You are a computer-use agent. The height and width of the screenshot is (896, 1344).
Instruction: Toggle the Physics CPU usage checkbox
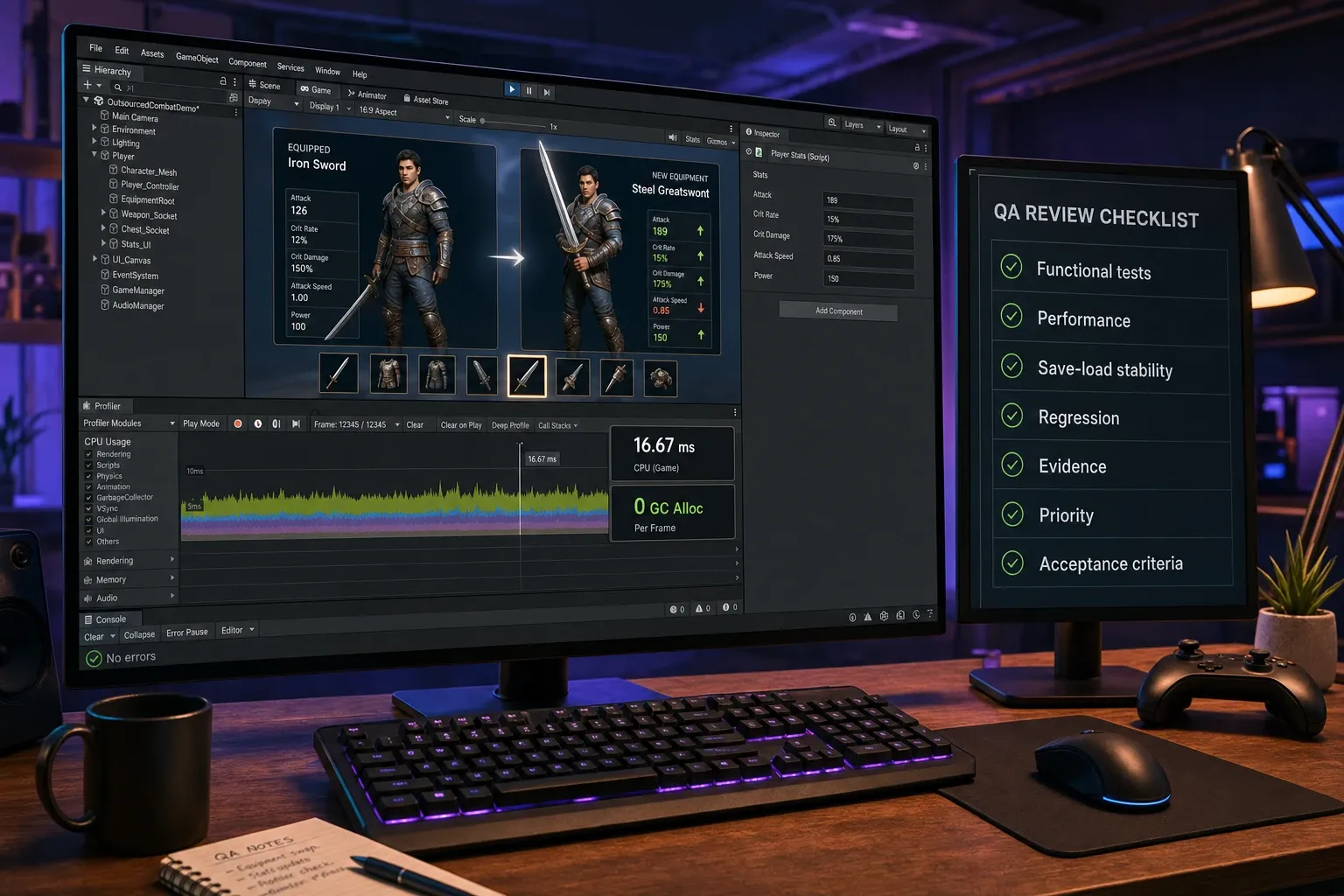(88, 476)
